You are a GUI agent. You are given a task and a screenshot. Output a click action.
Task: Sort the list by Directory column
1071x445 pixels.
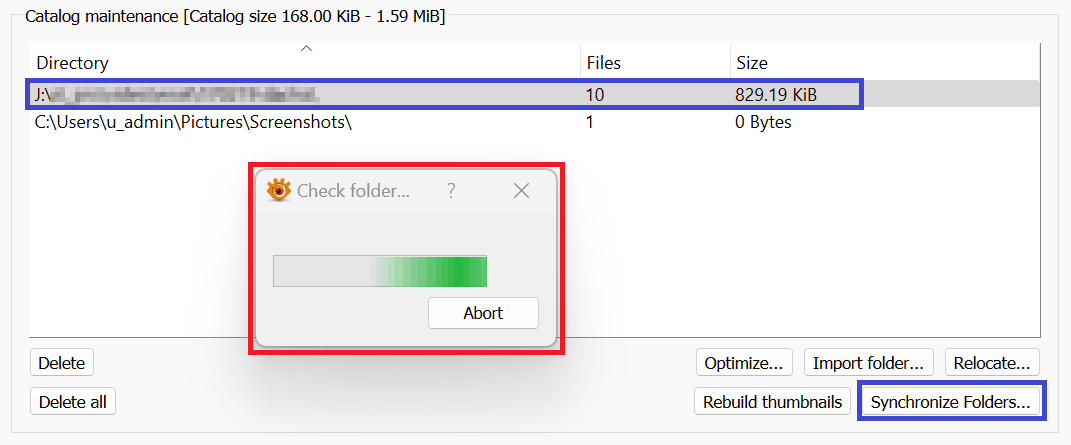tap(72, 63)
